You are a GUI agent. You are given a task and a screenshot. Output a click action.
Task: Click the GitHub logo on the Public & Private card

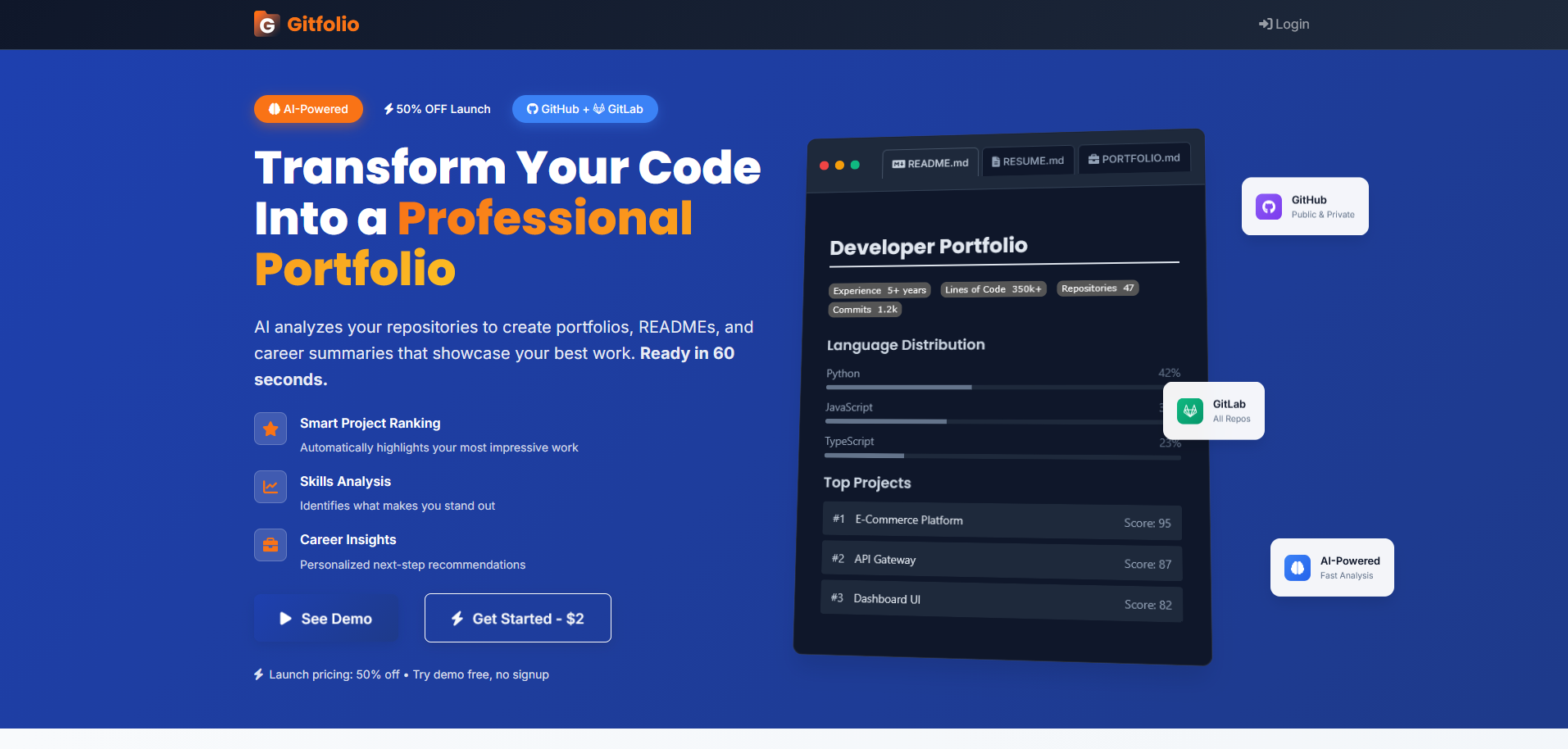pyautogui.click(x=1268, y=206)
